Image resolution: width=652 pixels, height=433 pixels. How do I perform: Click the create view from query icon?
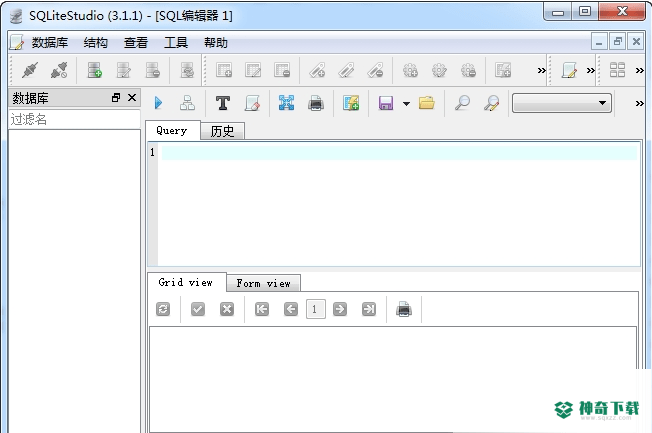coord(351,103)
